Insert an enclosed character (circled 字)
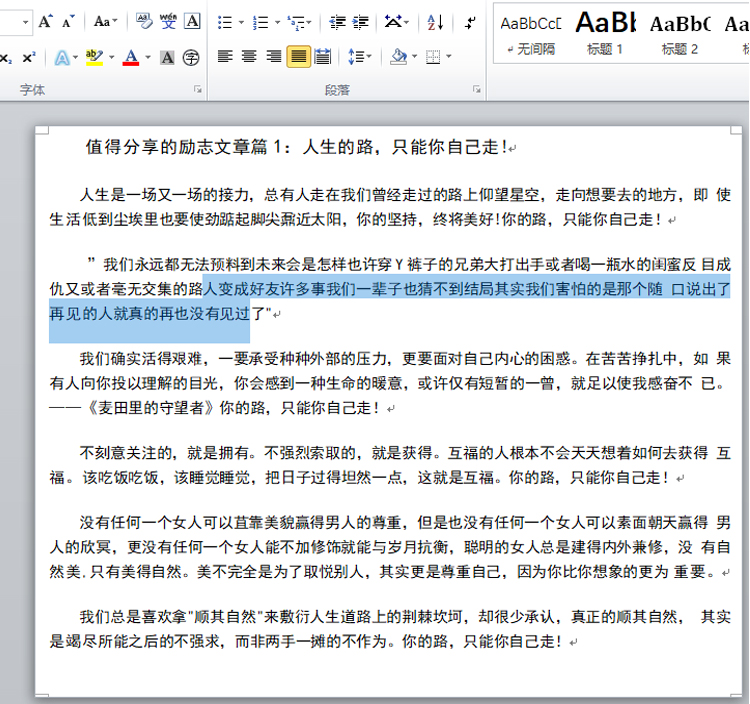Image resolution: width=750 pixels, height=704 pixels. [x=191, y=57]
